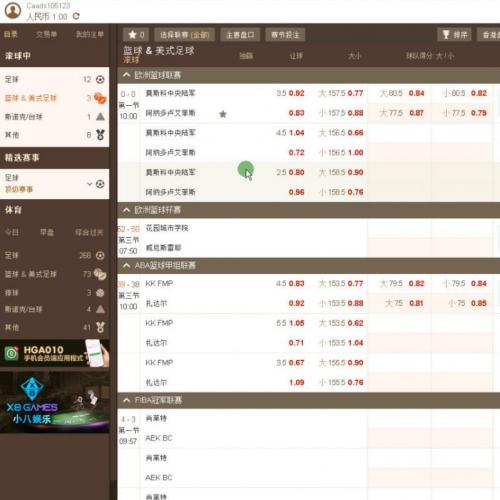Collapse the first European basketball league section
This screenshot has width=500, height=500.
[126, 75]
